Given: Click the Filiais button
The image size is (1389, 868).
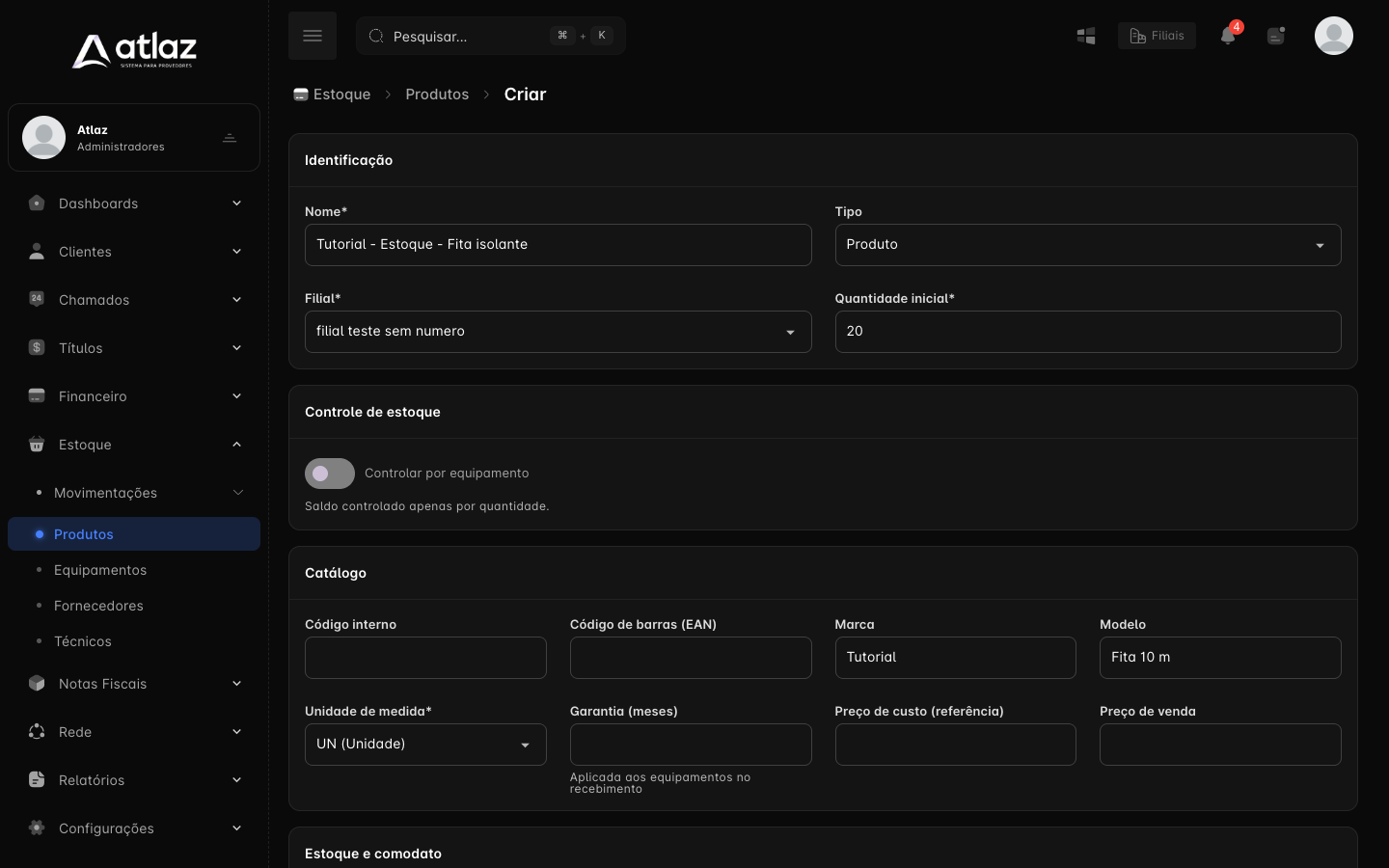Looking at the screenshot, I should (x=1157, y=36).
